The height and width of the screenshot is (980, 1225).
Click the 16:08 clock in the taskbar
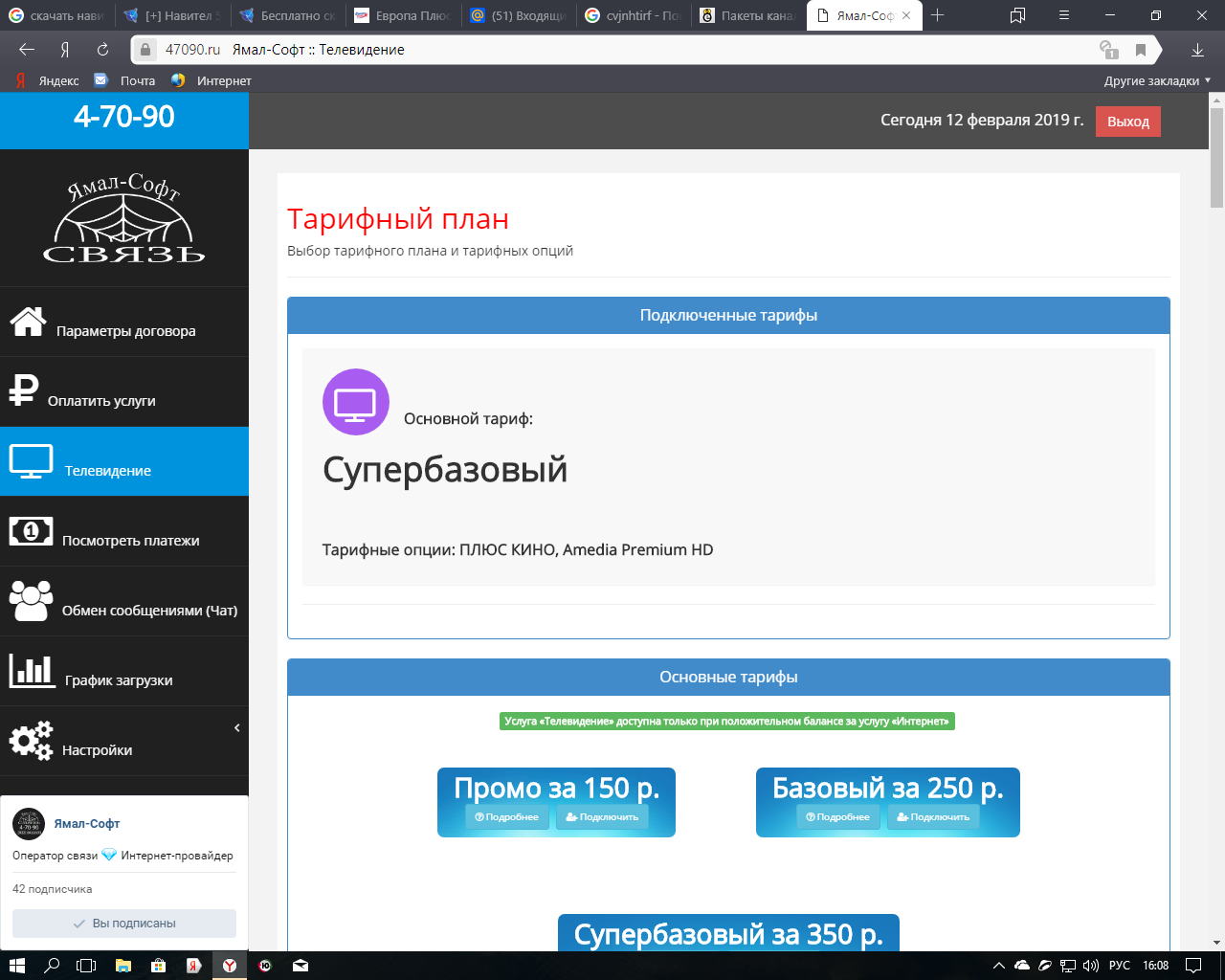1156,966
